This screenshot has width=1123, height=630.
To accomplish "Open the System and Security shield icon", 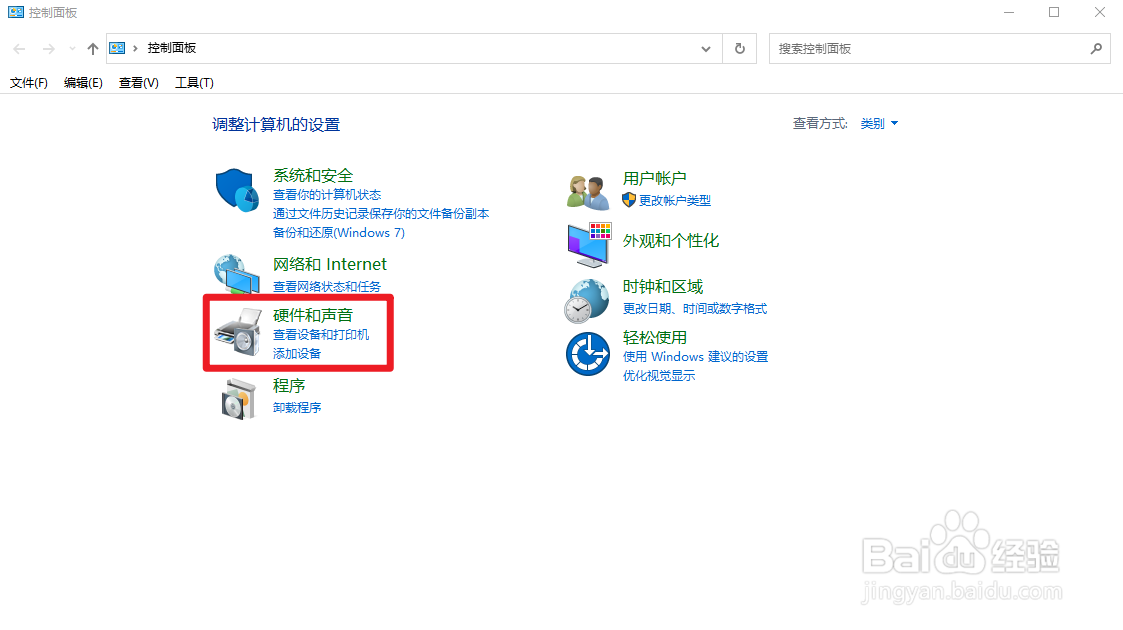I will pos(237,190).
